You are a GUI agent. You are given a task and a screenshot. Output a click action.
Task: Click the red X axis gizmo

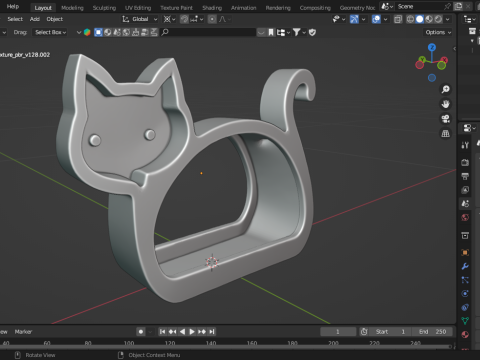(444, 60)
